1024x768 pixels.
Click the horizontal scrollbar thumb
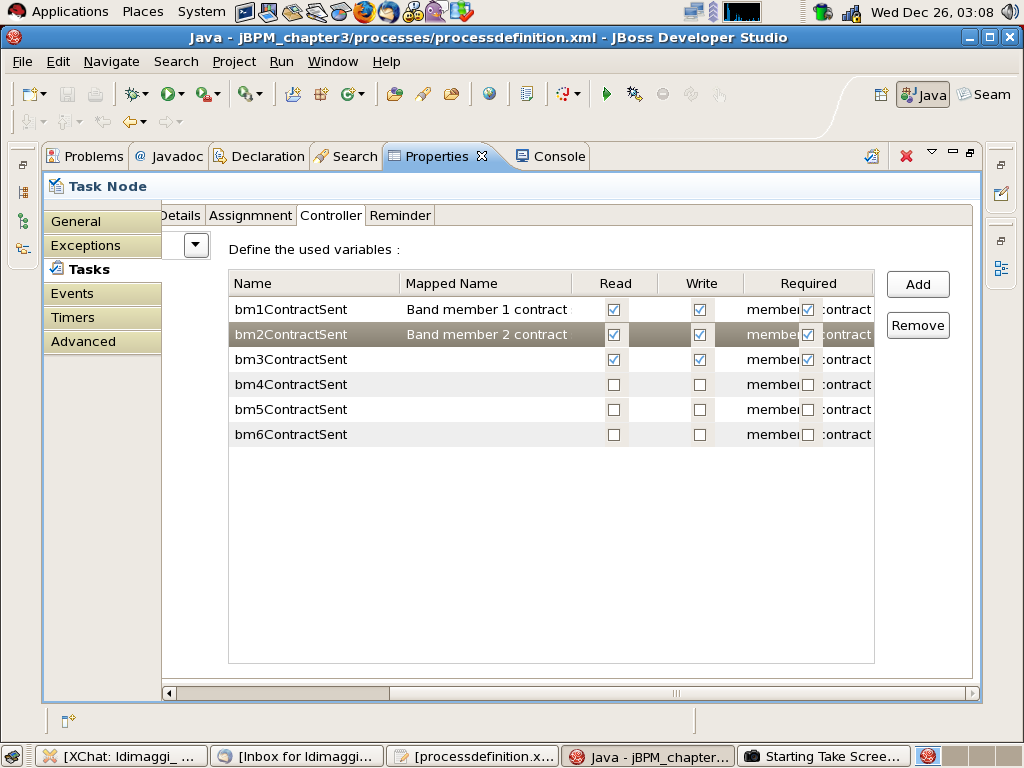pos(283,693)
